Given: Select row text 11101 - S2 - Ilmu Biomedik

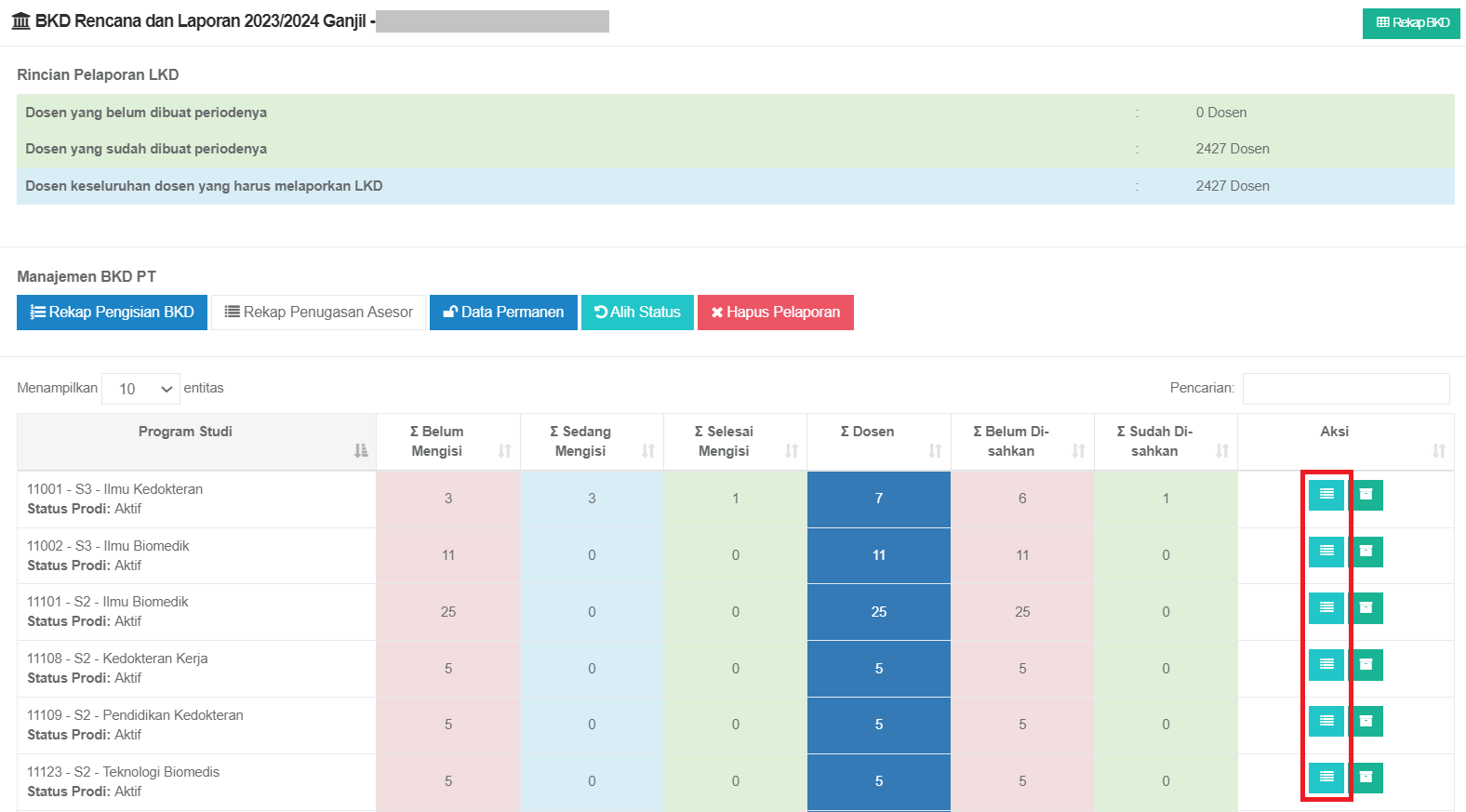Looking at the screenshot, I should click(x=108, y=602).
